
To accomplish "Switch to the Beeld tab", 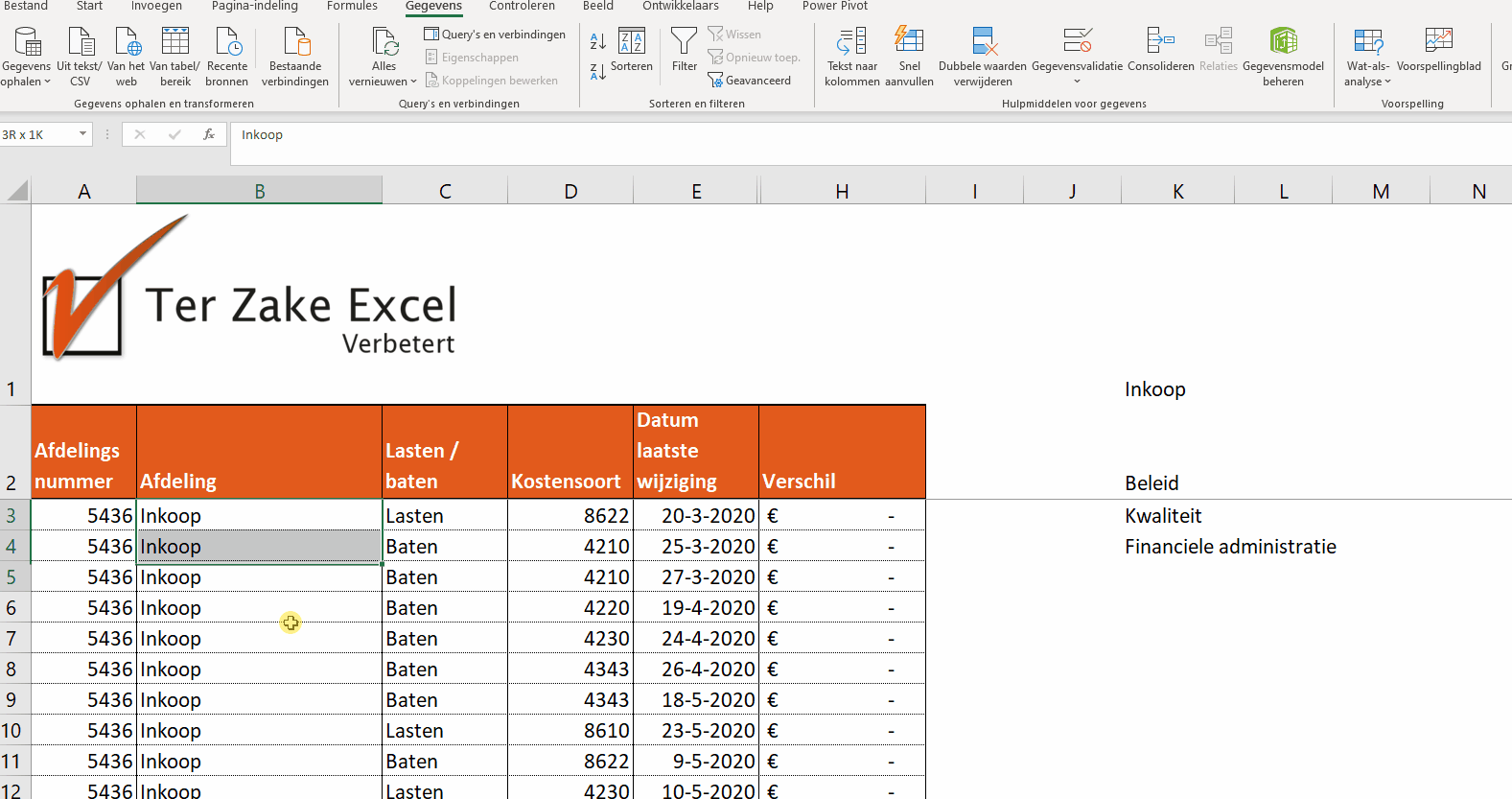I will [598, 6].
